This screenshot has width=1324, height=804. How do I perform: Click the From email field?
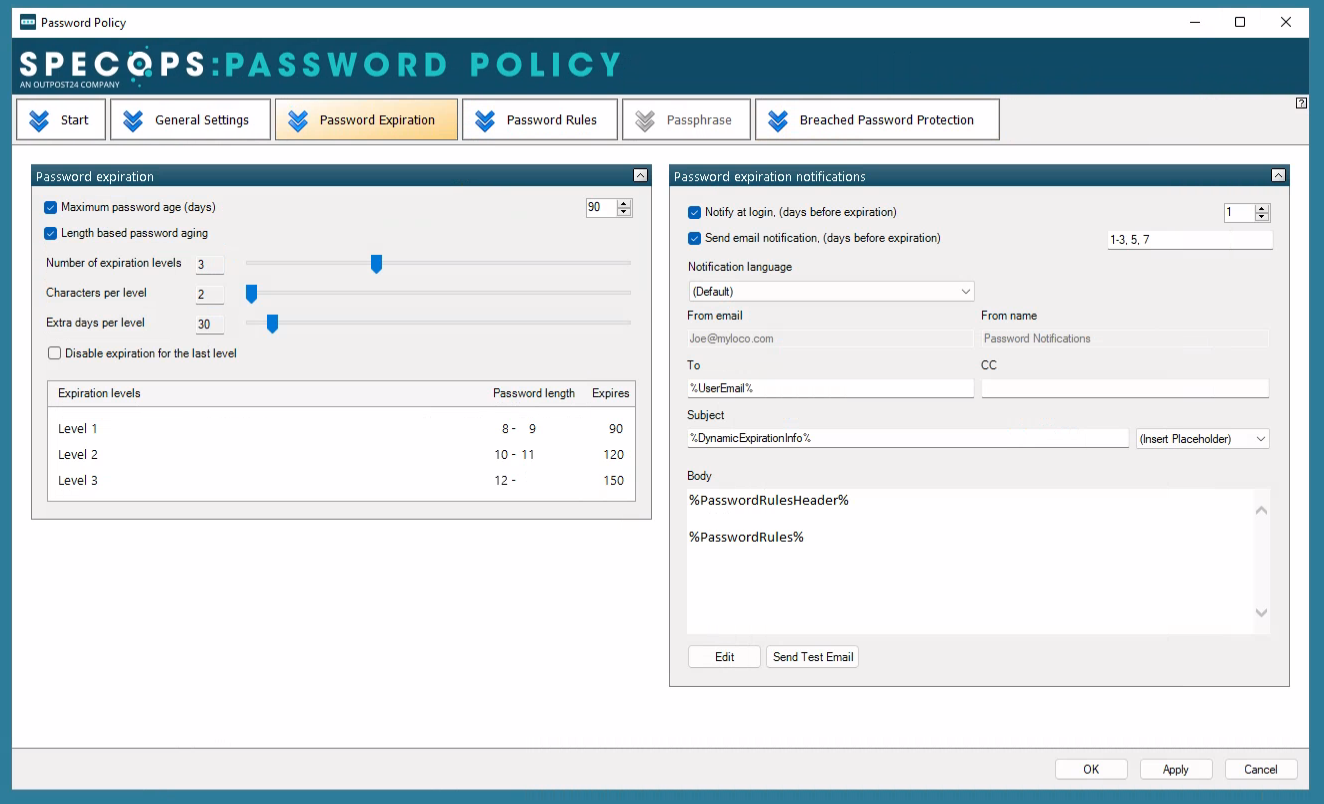pos(831,339)
